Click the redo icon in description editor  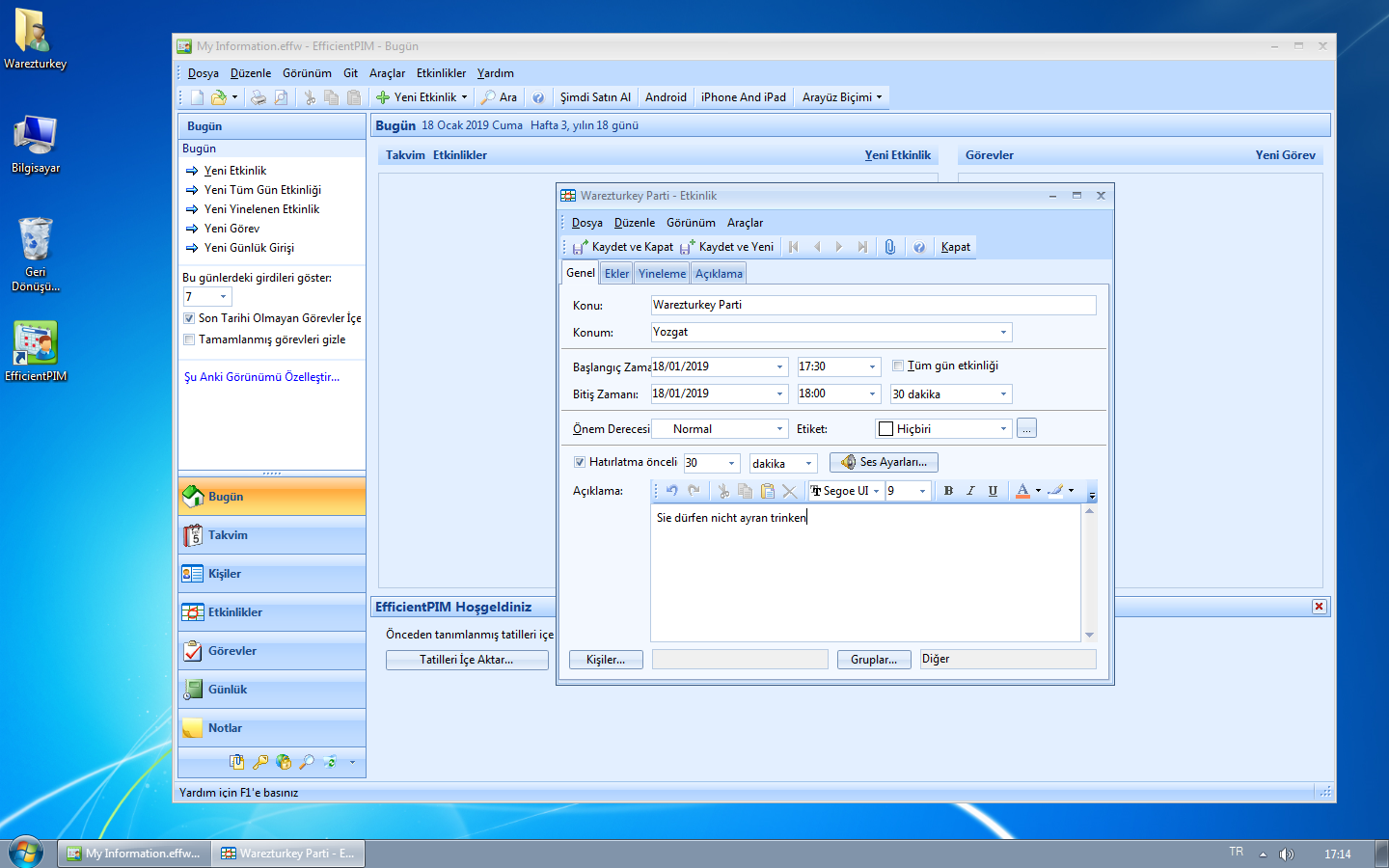(694, 491)
